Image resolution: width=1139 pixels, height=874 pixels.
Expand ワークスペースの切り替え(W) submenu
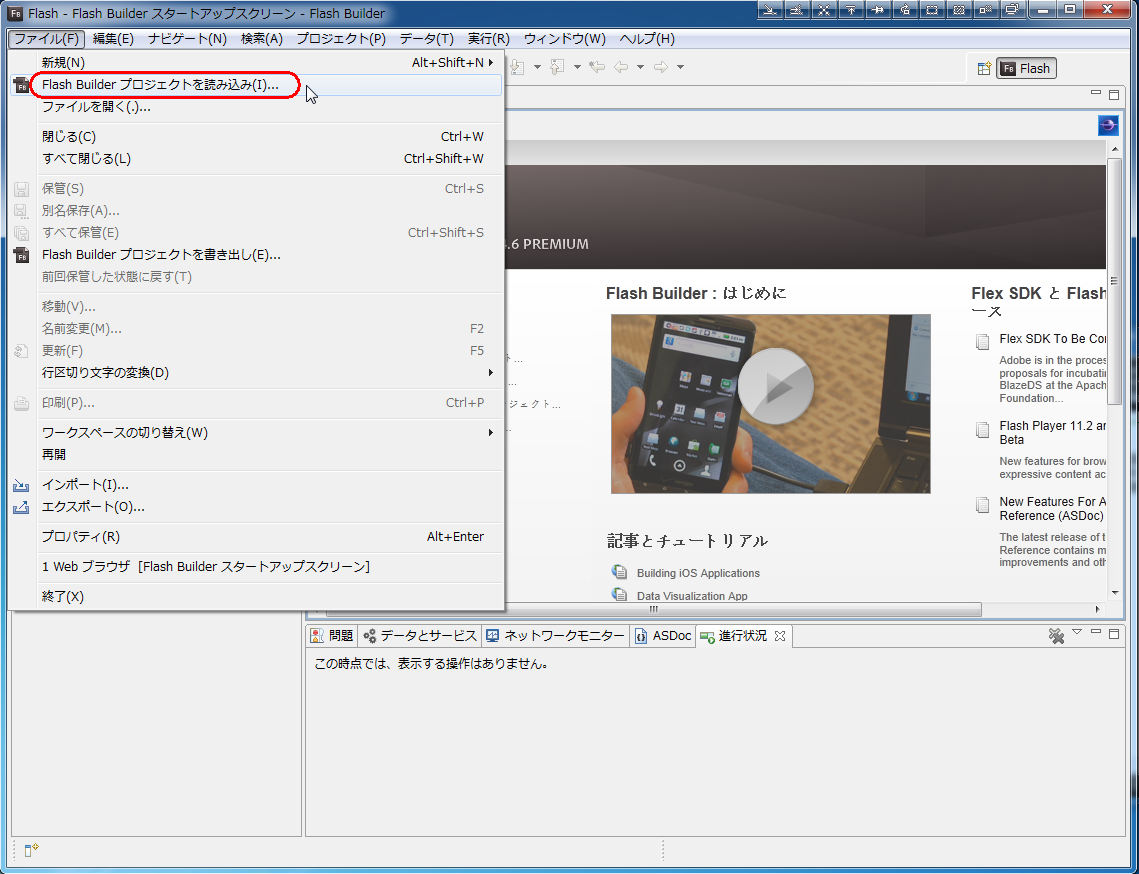coord(256,432)
